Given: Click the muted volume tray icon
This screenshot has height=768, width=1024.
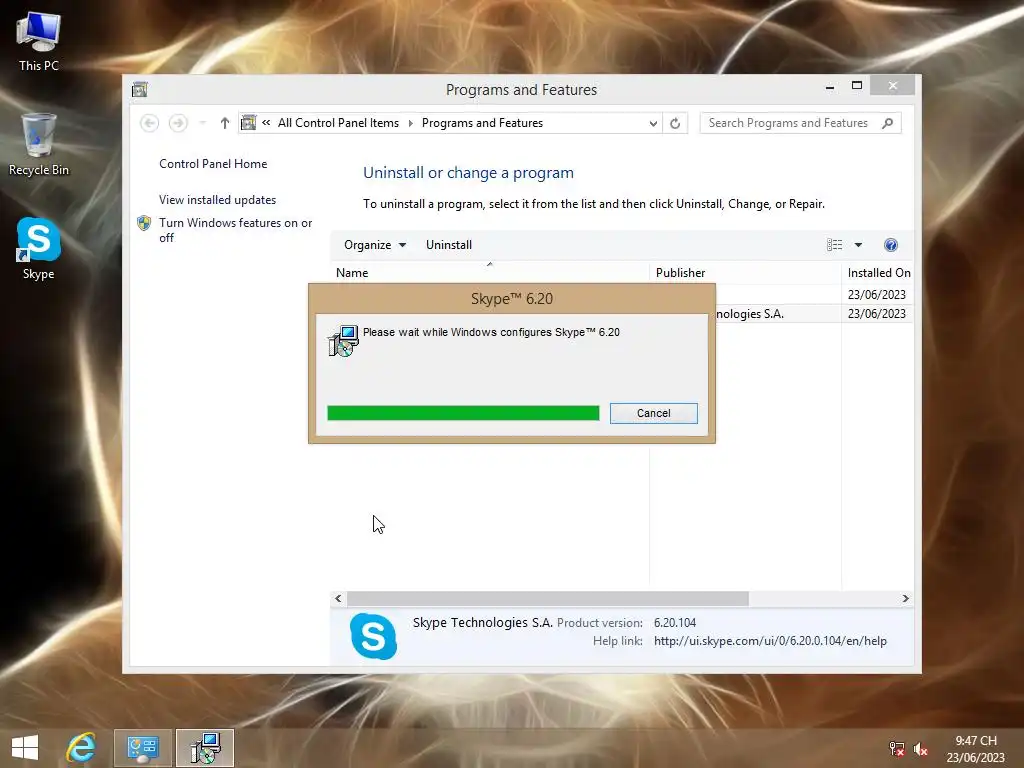Looking at the screenshot, I should pyautogui.click(x=921, y=749).
